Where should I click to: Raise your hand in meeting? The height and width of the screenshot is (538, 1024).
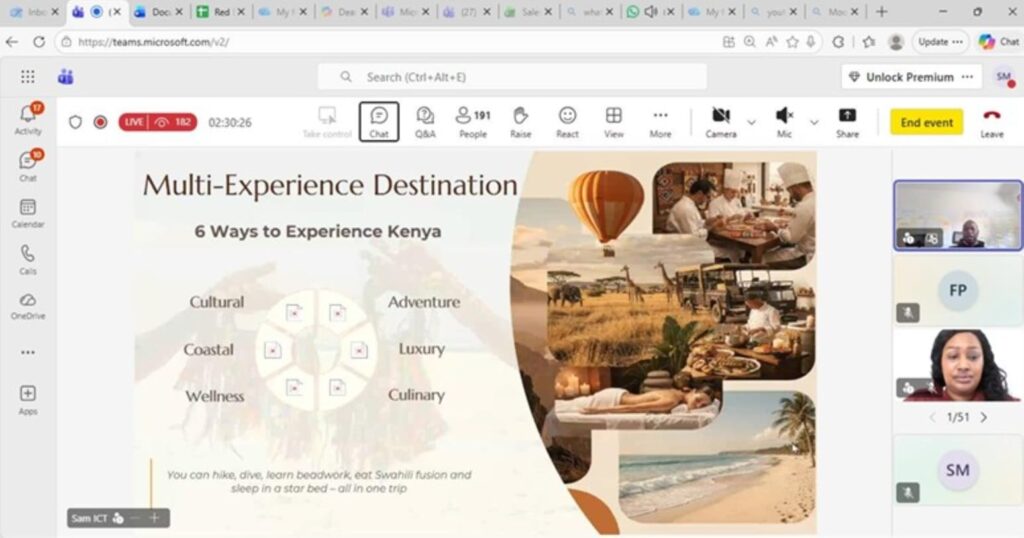coord(520,122)
